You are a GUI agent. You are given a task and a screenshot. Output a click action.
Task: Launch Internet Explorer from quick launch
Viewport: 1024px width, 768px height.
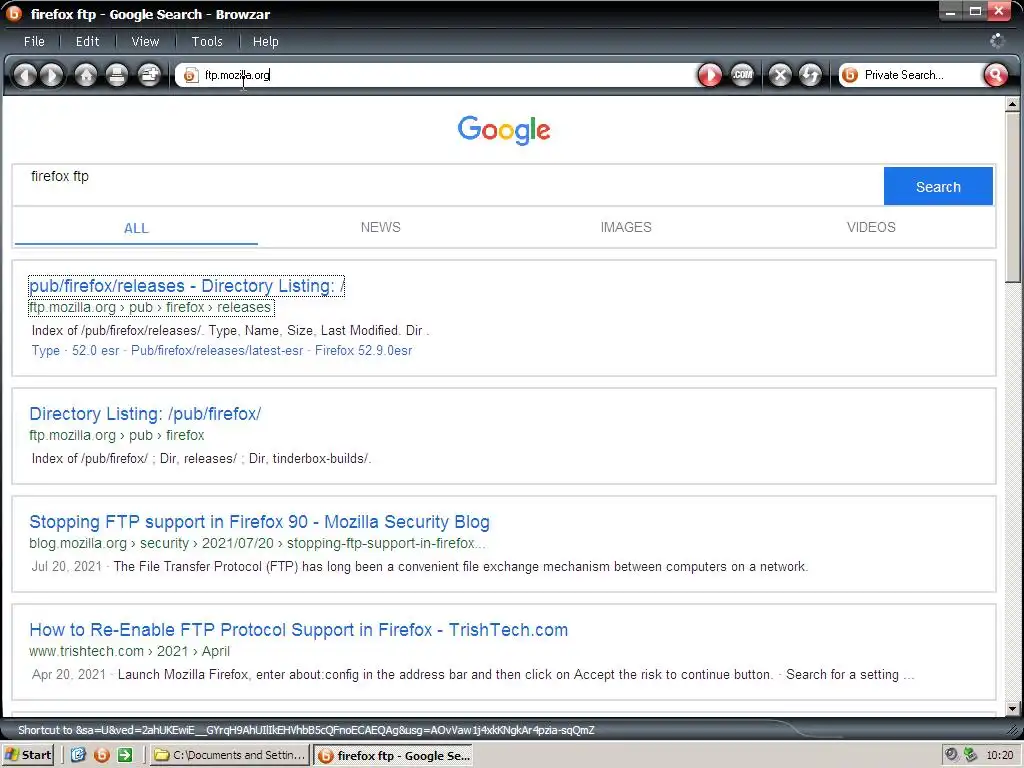coord(78,755)
